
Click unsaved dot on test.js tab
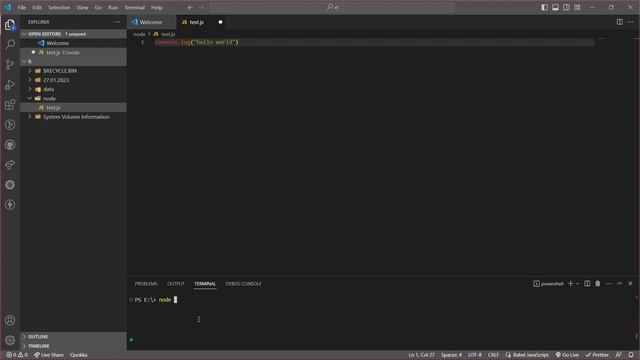tap(220, 22)
